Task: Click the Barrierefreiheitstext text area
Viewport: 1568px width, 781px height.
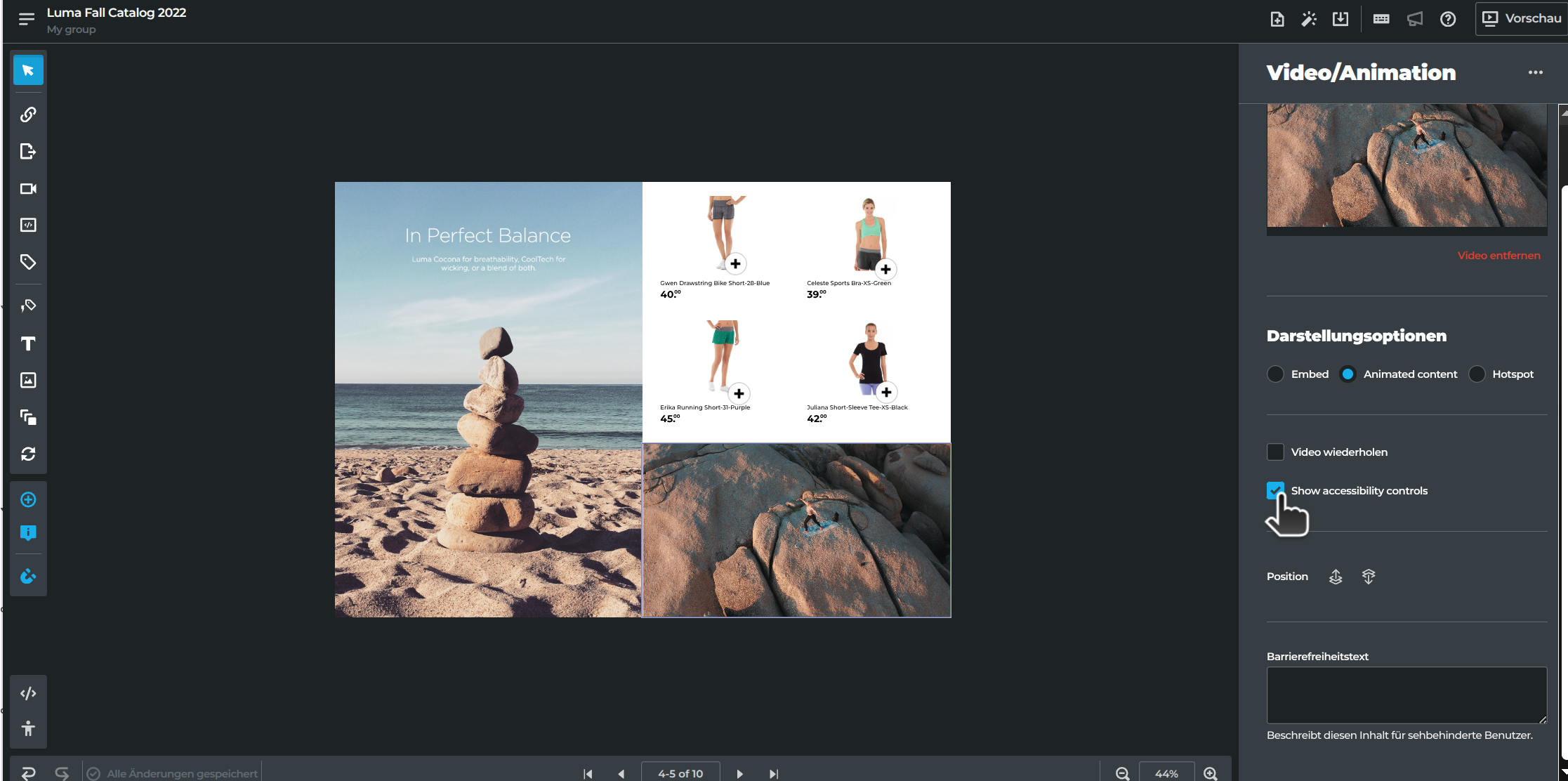Action: (1406, 695)
